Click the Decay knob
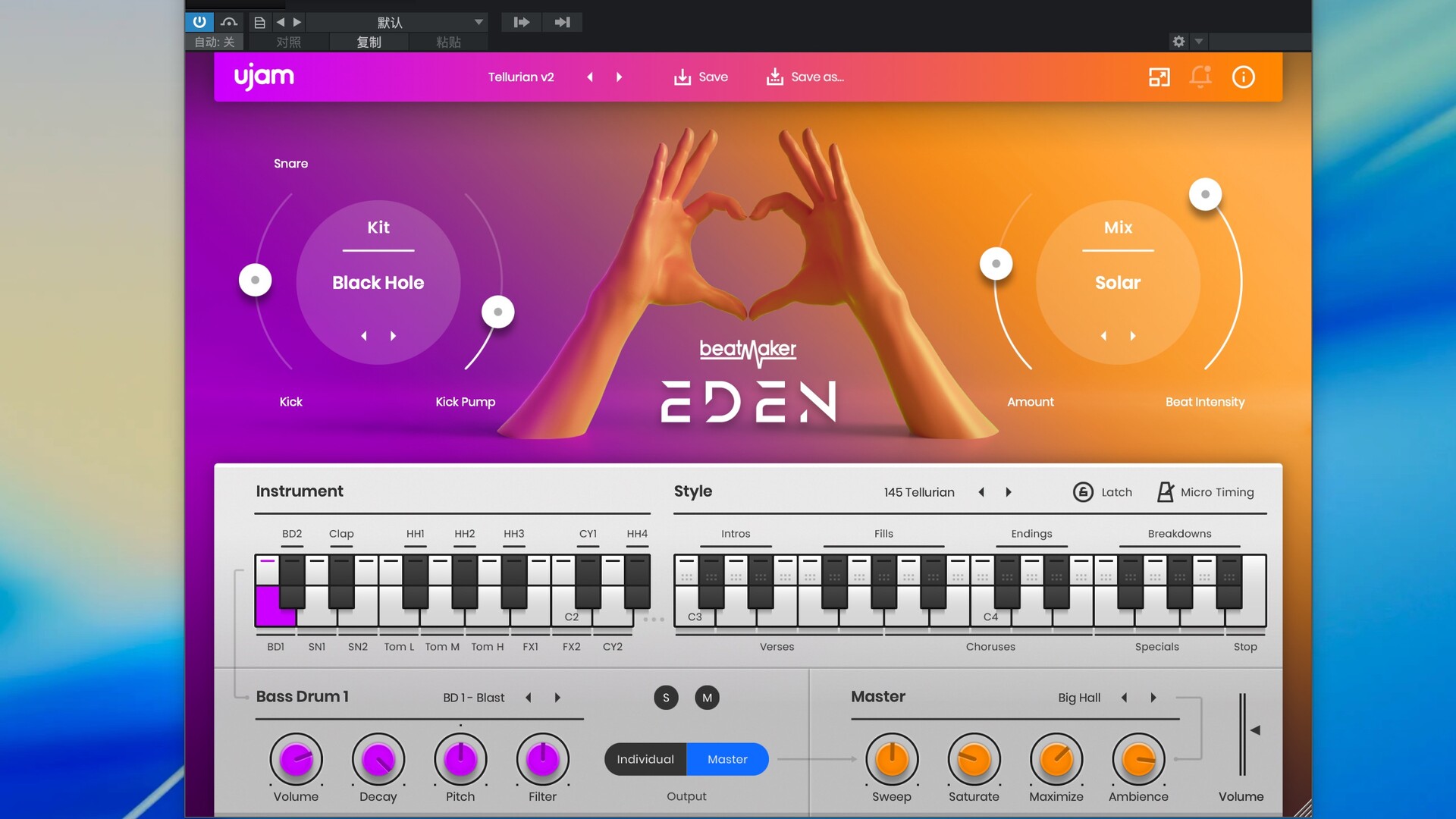 378,759
